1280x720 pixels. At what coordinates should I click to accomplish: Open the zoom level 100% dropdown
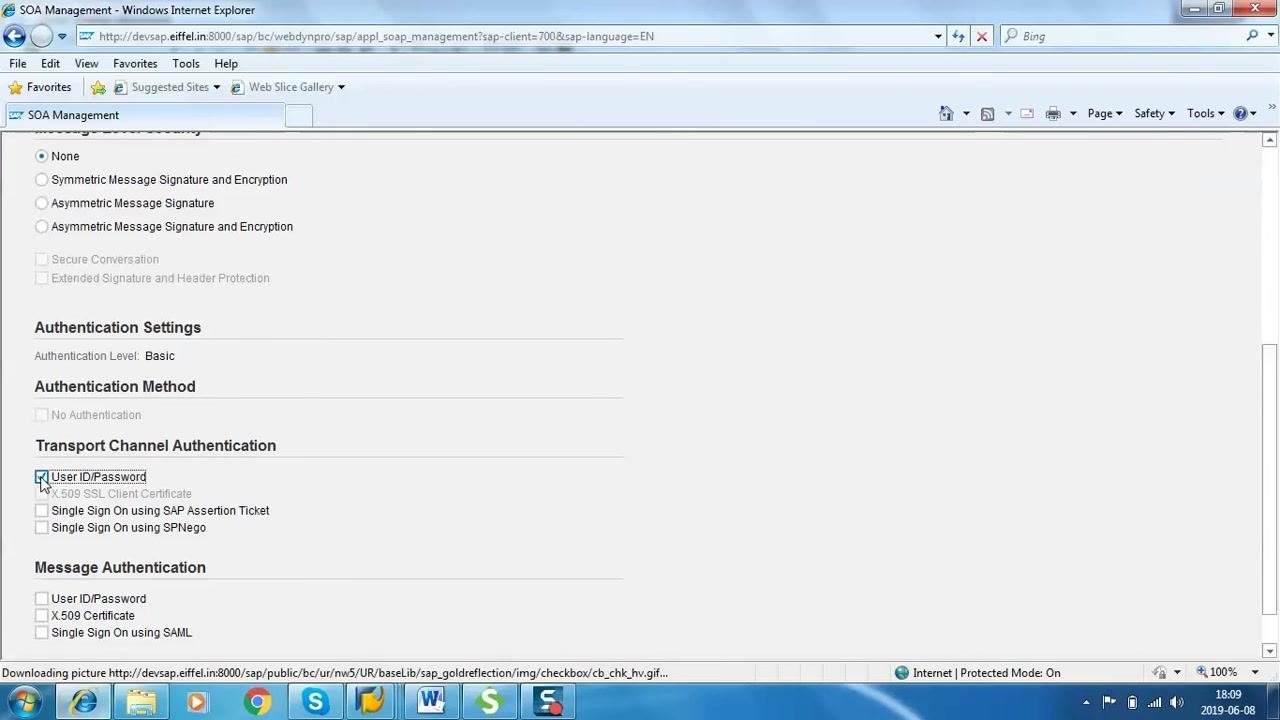(x=1254, y=672)
